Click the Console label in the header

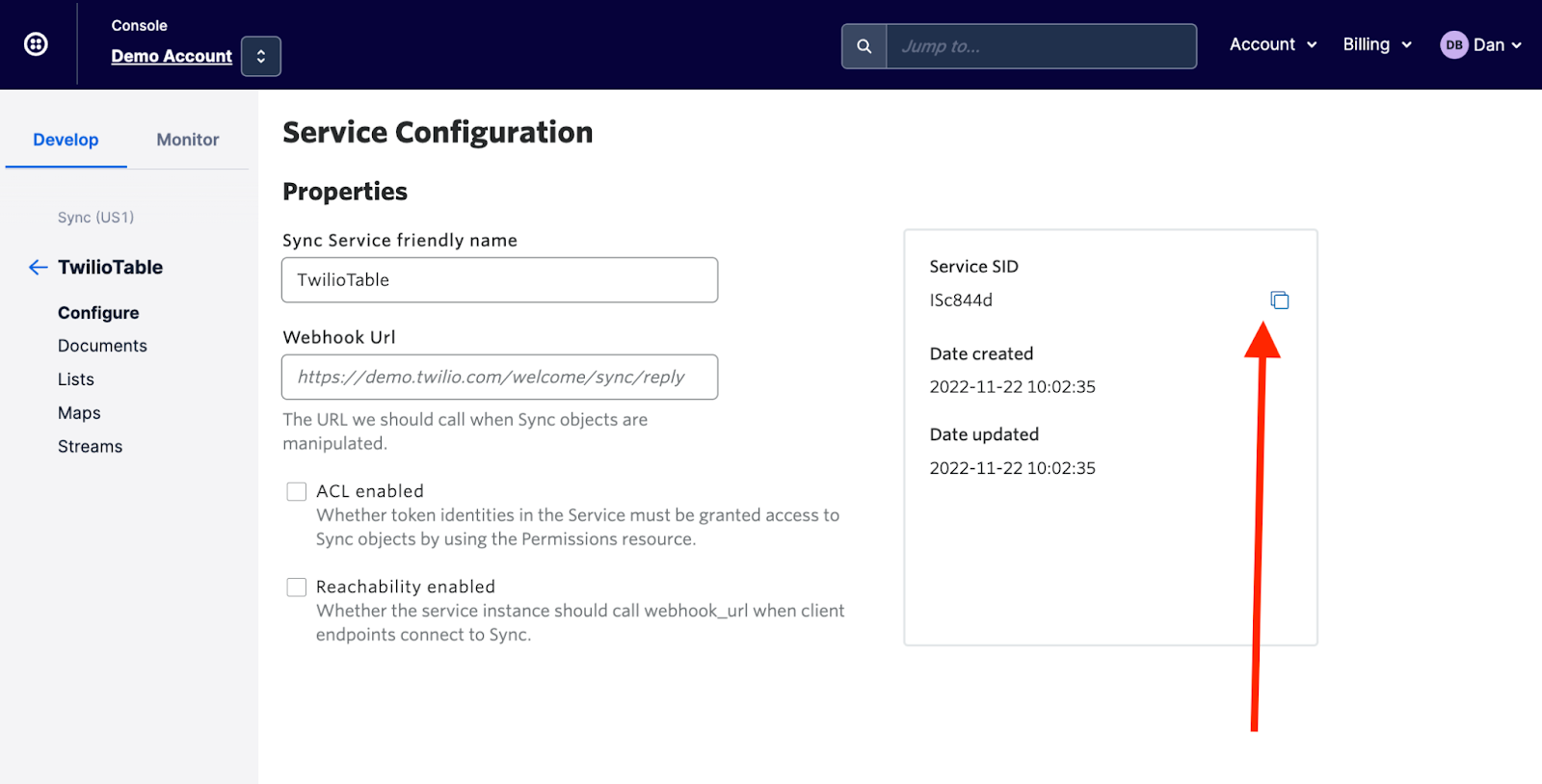139,26
